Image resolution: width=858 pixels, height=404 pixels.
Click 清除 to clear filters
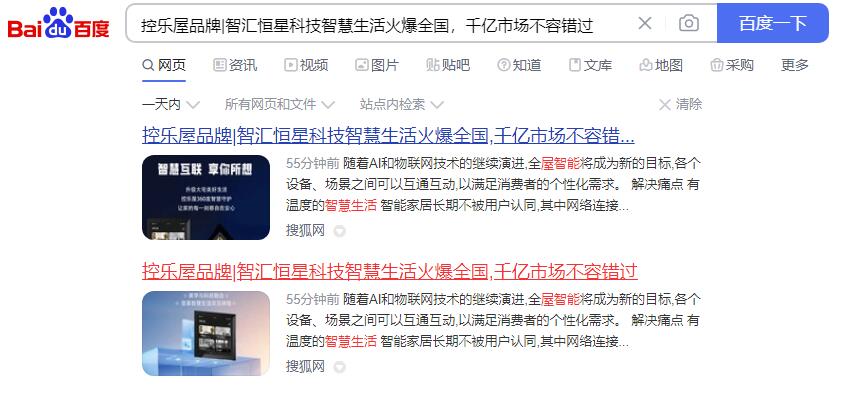680,104
